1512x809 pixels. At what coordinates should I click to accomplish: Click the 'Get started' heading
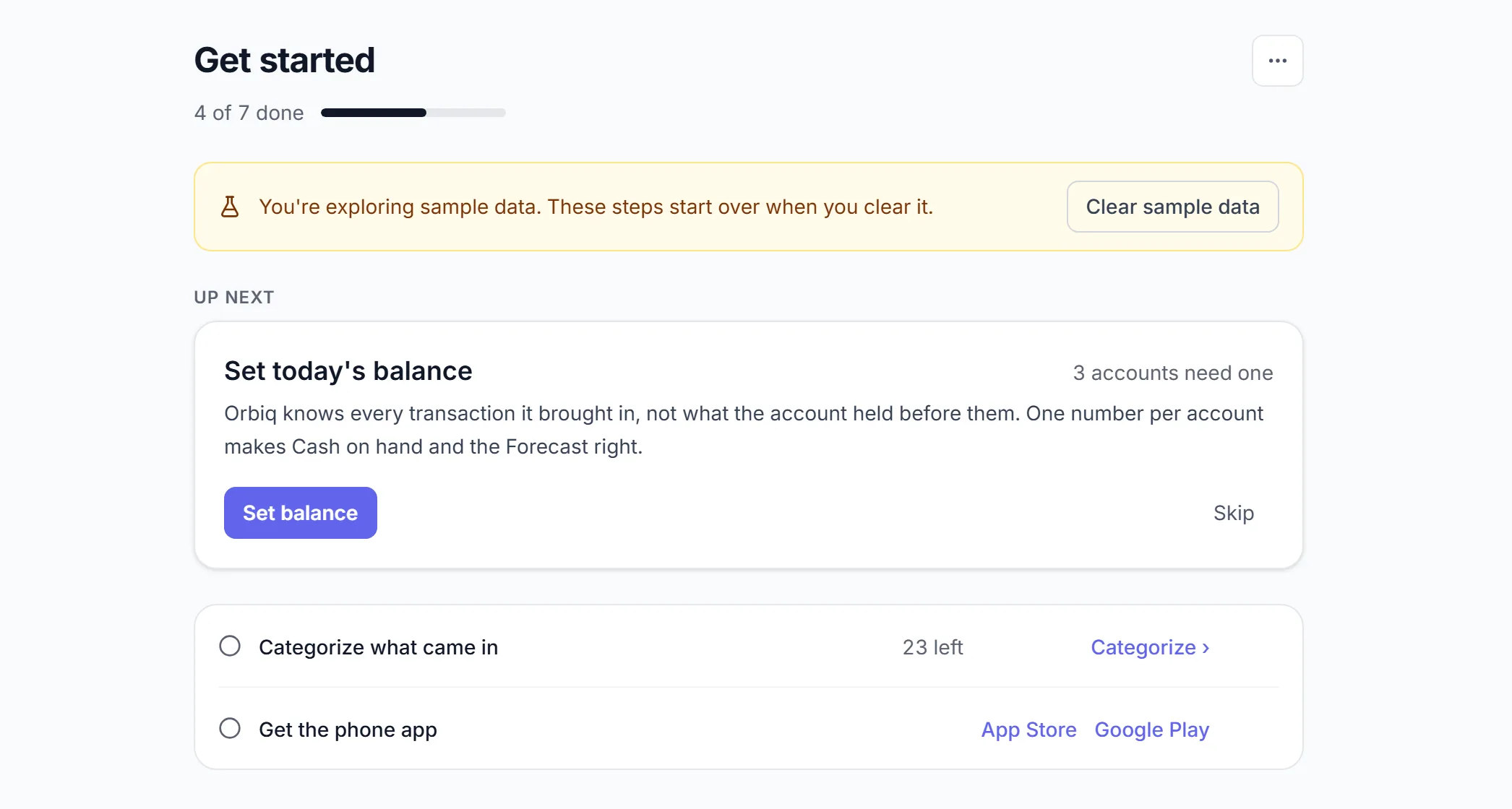tap(285, 60)
